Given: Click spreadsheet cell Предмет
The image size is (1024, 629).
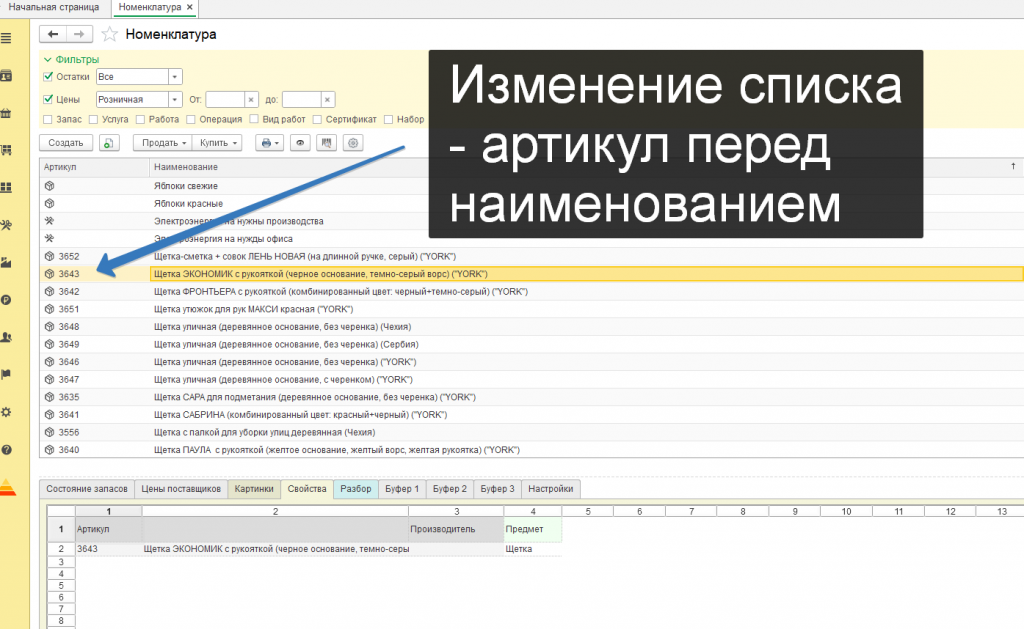Looking at the screenshot, I should 532,529.
